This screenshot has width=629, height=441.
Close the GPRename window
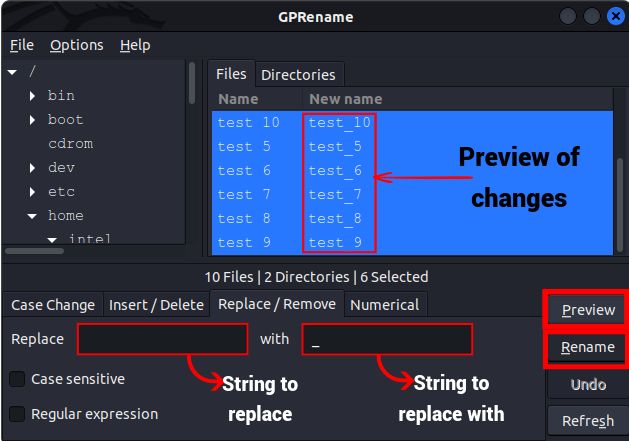pyautogui.click(x=613, y=17)
